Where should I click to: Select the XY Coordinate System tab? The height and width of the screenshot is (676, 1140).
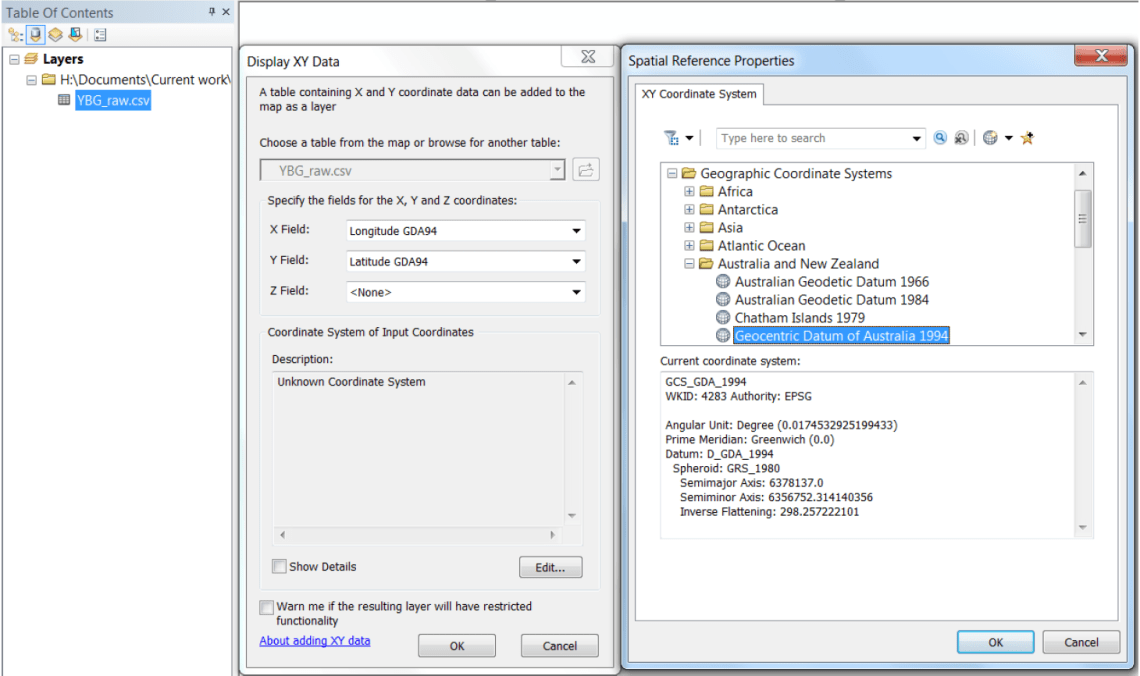pyautogui.click(x=700, y=95)
